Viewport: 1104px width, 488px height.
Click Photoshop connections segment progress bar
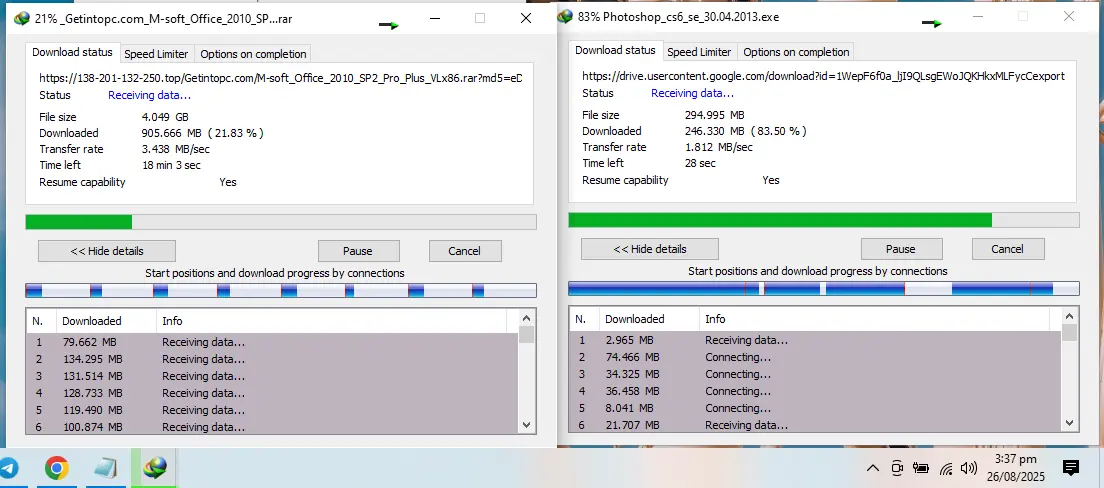(x=824, y=288)
